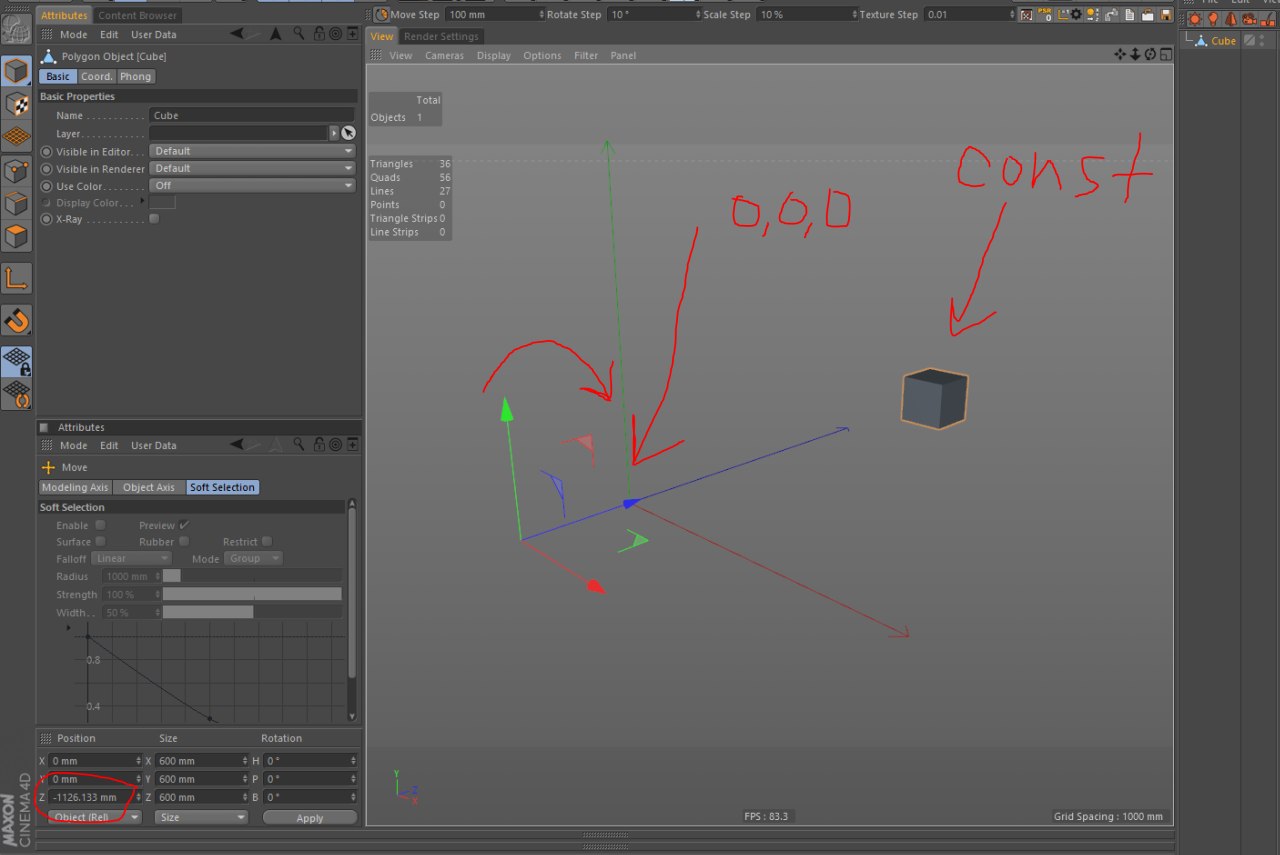1280x855 pixels.
Task: Activate the orange Workplane grid mode icon
Action: 16,136
